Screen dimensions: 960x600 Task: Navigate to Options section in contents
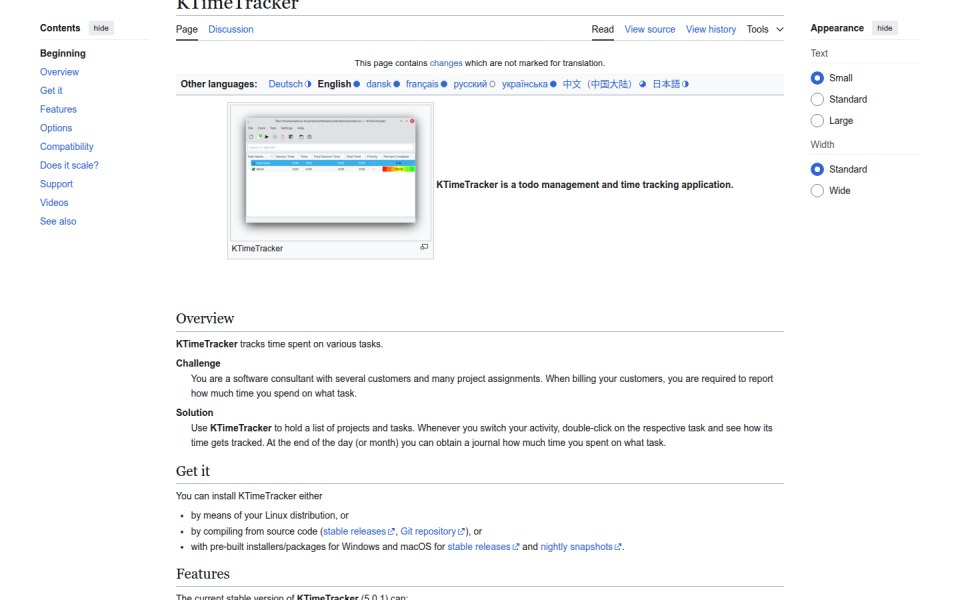tap(56, 128)
